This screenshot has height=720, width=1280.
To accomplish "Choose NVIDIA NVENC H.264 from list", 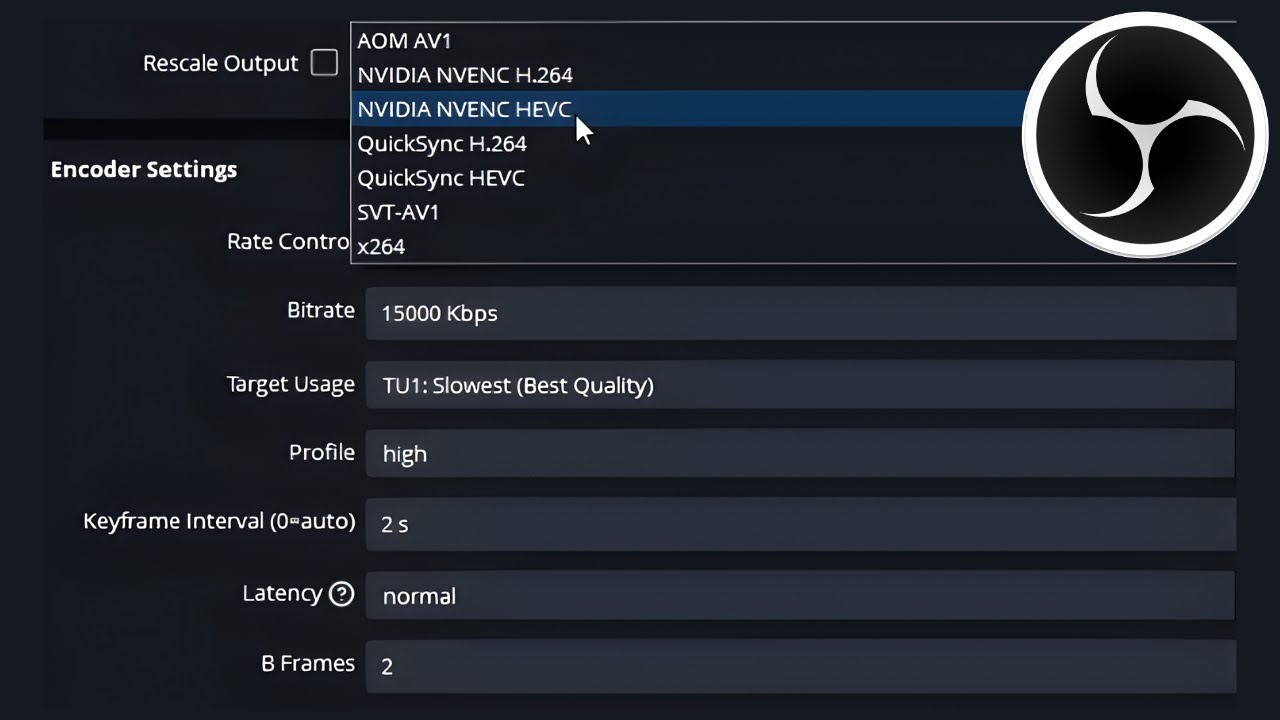I will (x=465, y=75).
